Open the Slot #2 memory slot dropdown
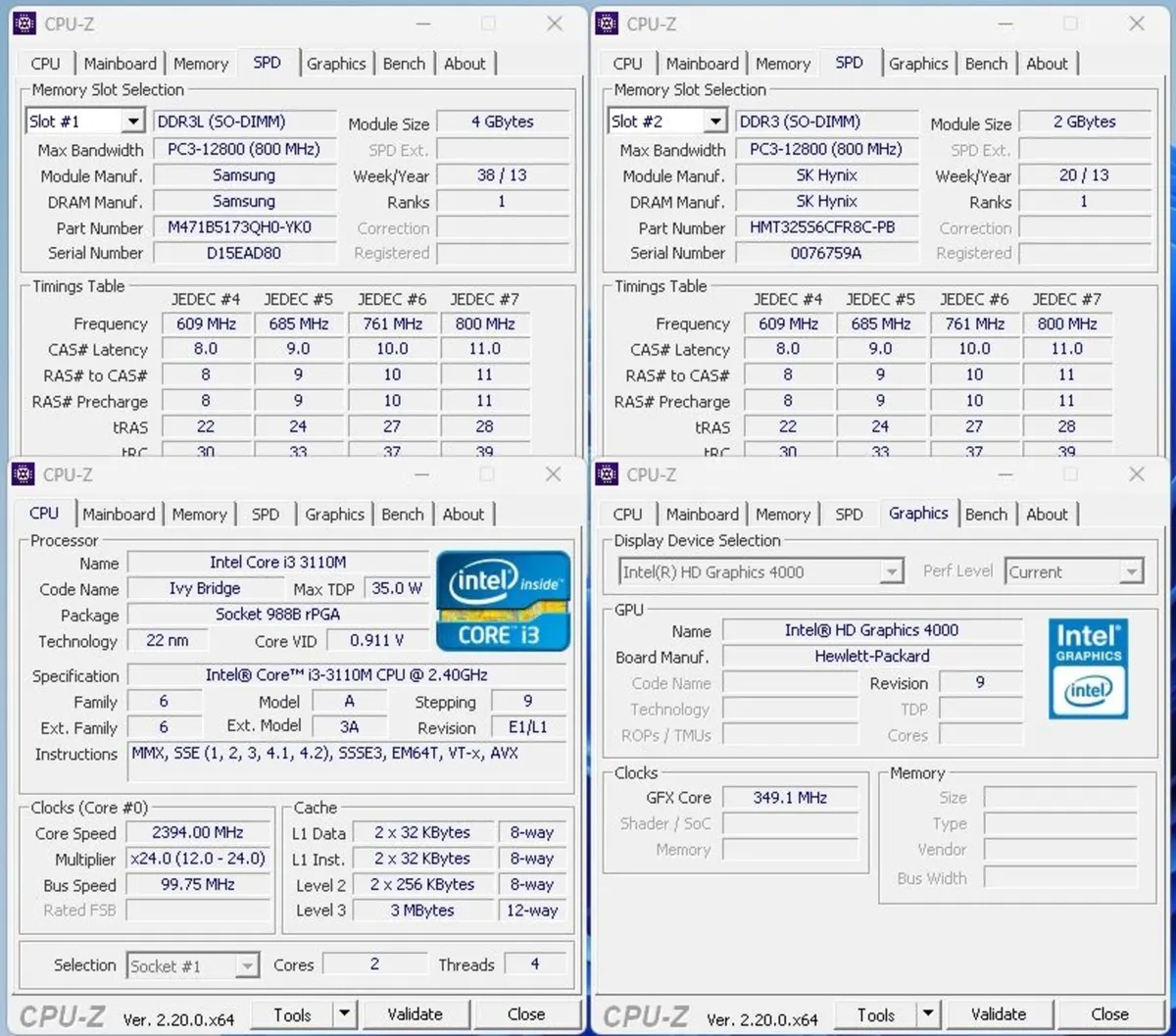This screenshot has width=1176, height=1036. click(716, 122)
